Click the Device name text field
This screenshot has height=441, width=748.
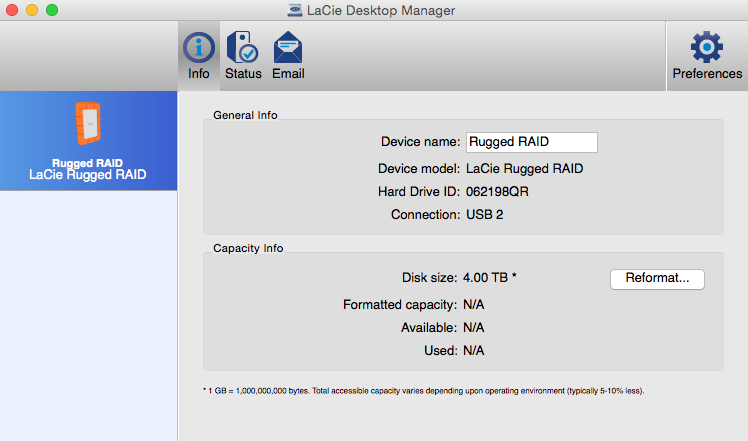pos(531,142)
